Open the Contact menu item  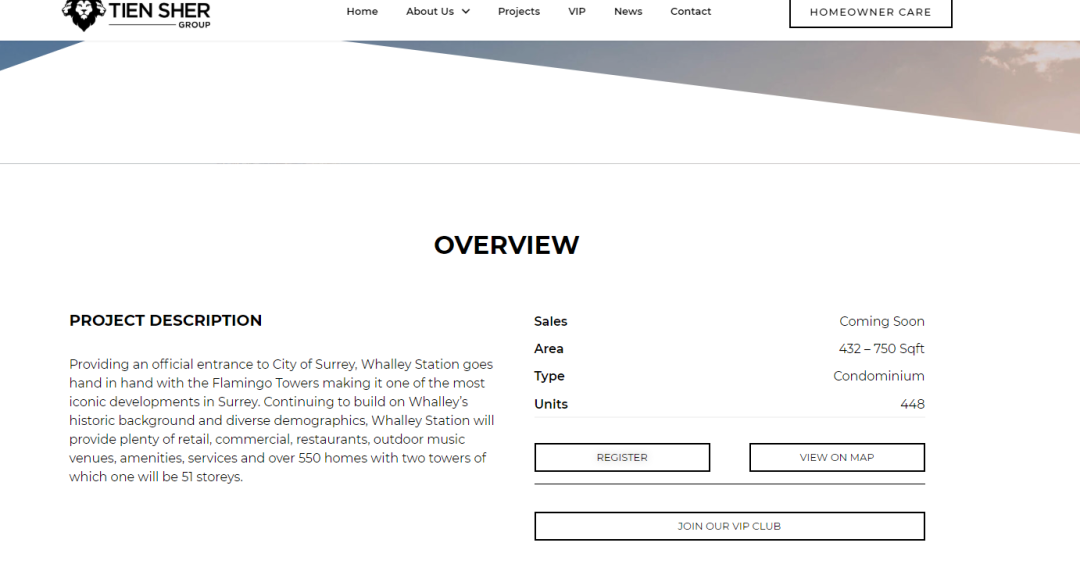click(690, 11)
